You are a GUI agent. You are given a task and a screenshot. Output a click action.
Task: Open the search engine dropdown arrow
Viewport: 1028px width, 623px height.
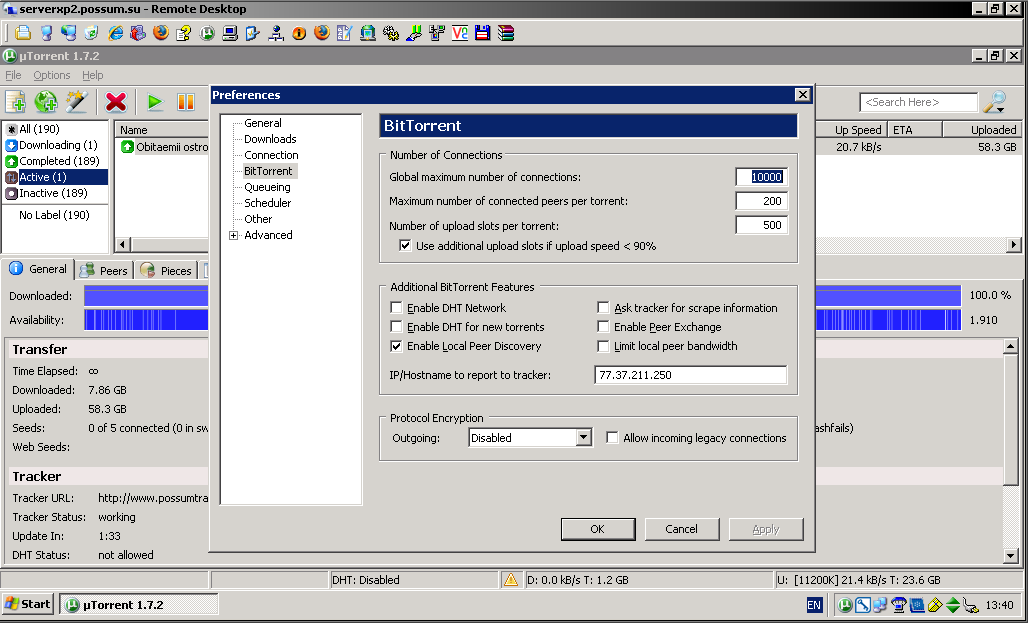click(1000, 111)
